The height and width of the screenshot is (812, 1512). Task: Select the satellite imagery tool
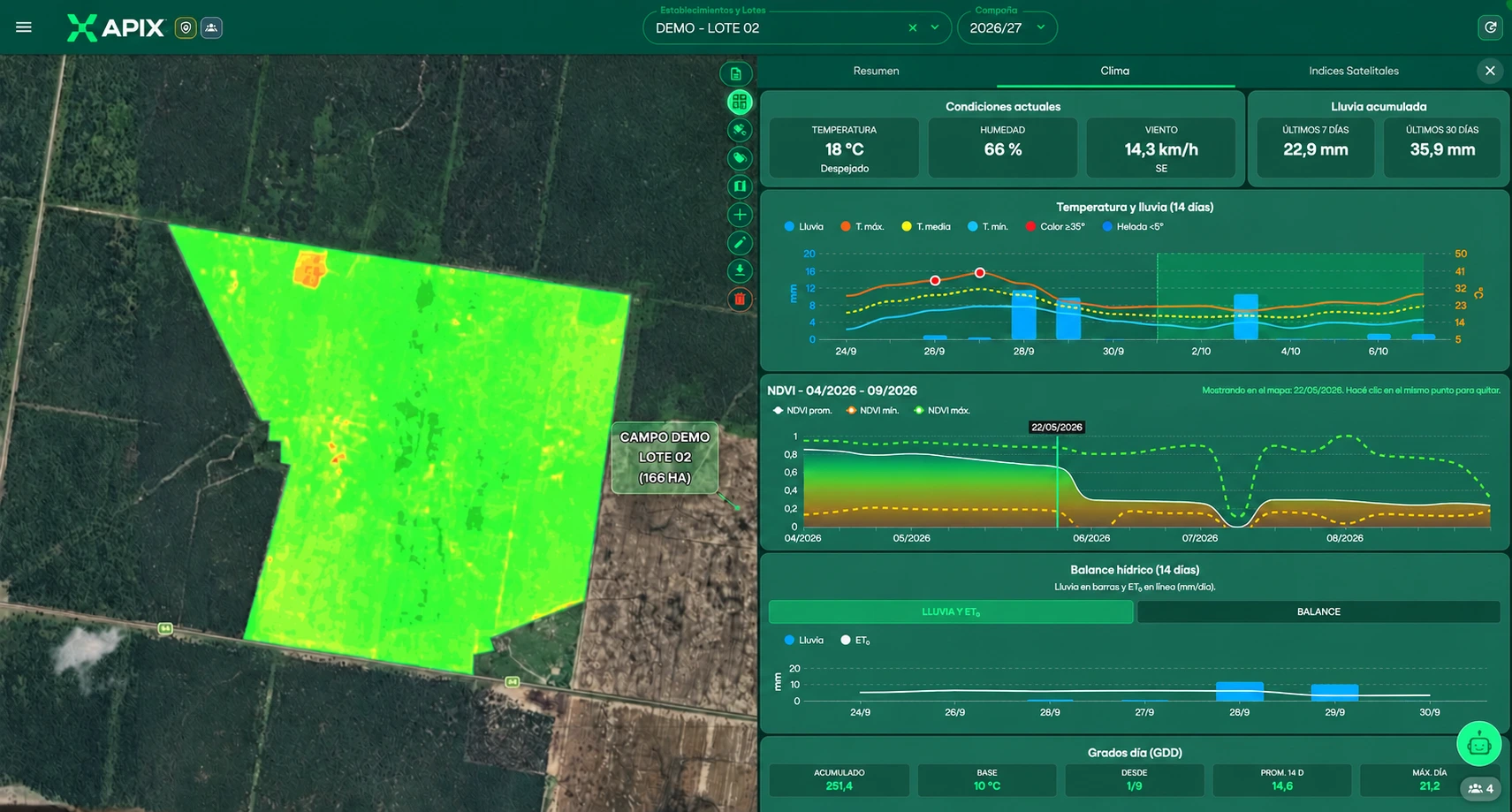pos(740,130)
